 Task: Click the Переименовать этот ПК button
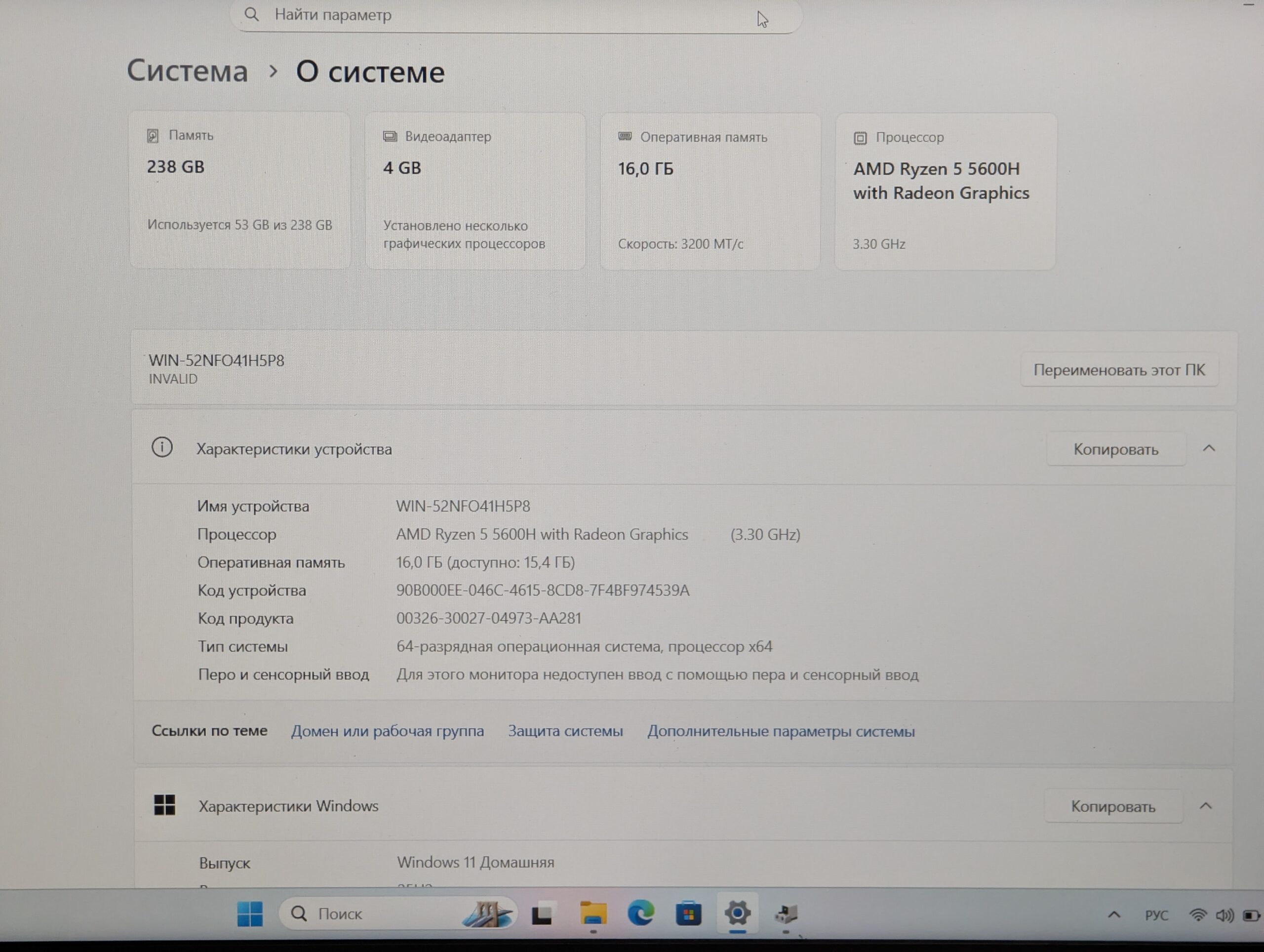click(1119, 370)
